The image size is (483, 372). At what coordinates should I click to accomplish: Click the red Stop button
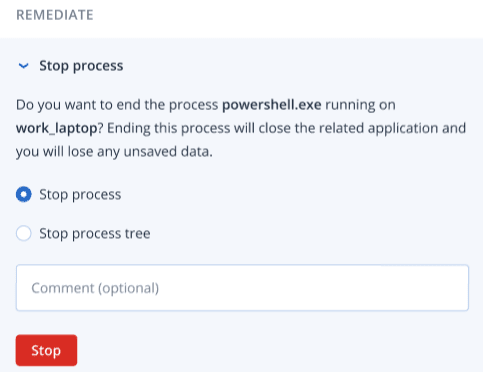[x=46, y=350]
